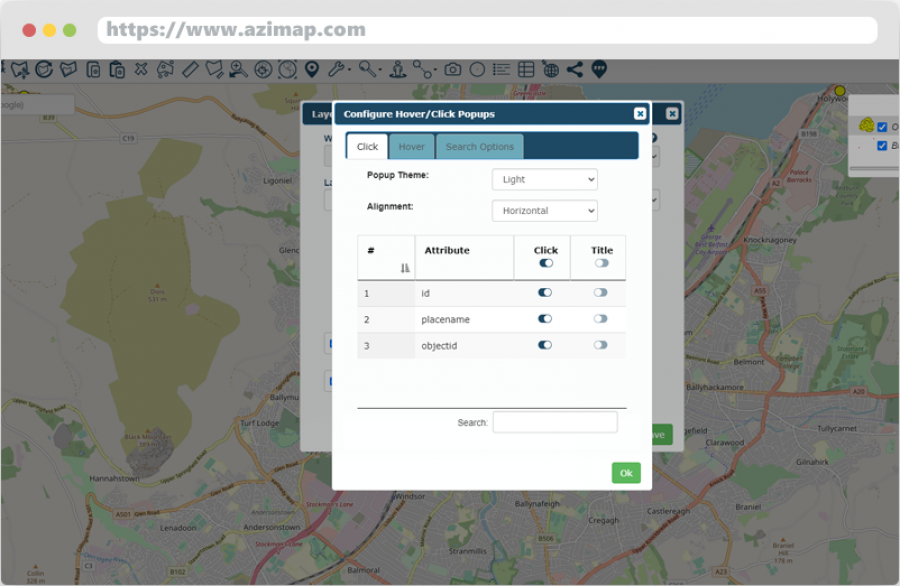Close the Configure Hover/Click Popups dialog
The height and width of the screenshot is (586, 900).
click(640, 114)
